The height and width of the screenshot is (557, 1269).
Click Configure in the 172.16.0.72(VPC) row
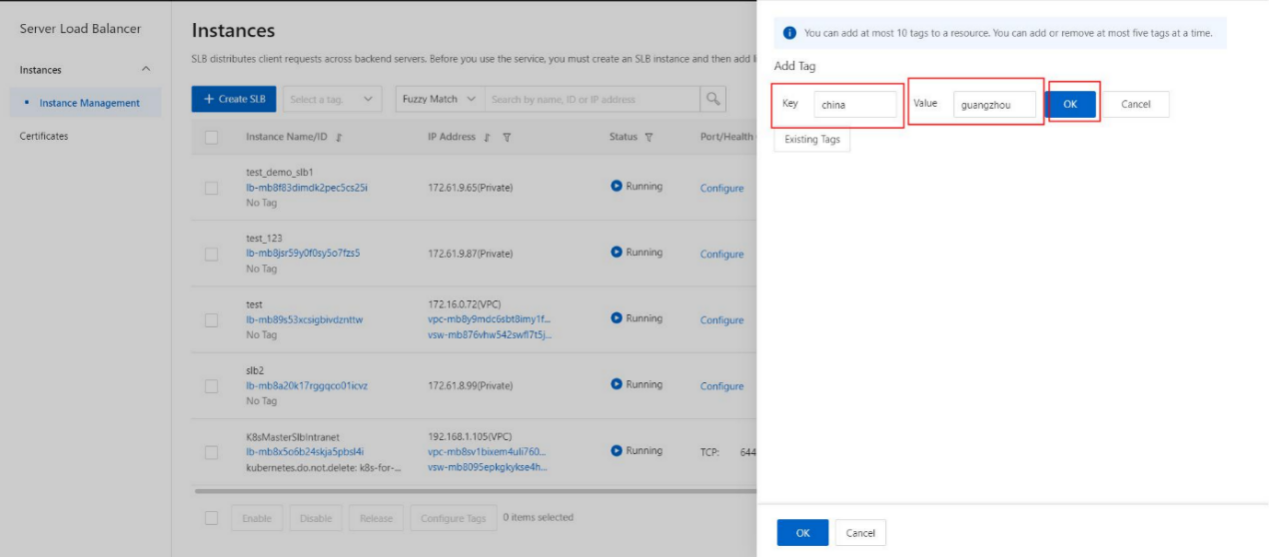[x=722, y=320]
